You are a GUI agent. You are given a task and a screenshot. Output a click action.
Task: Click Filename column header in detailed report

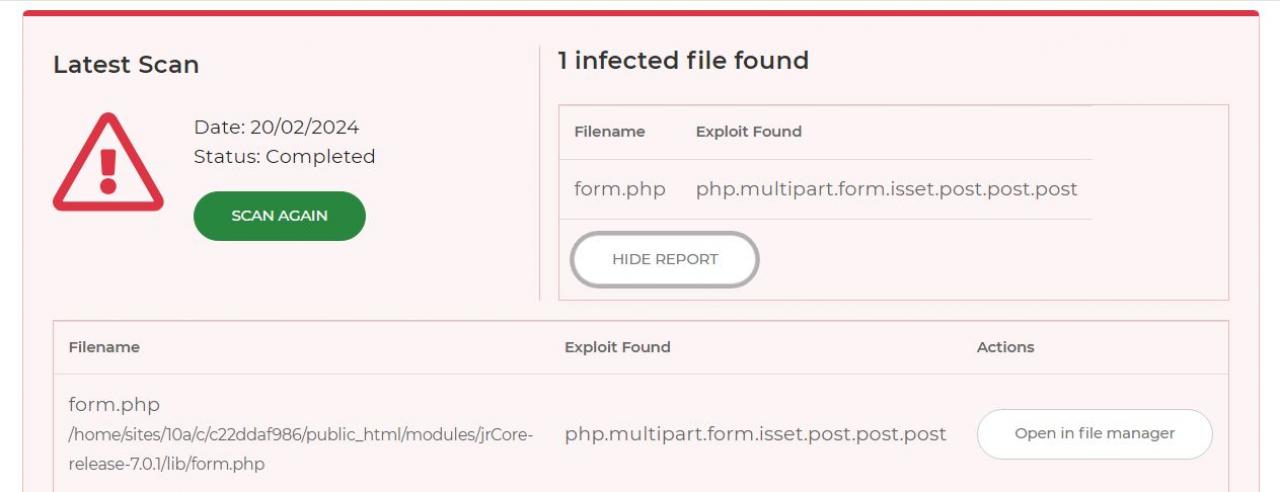(x=104, y=348)
